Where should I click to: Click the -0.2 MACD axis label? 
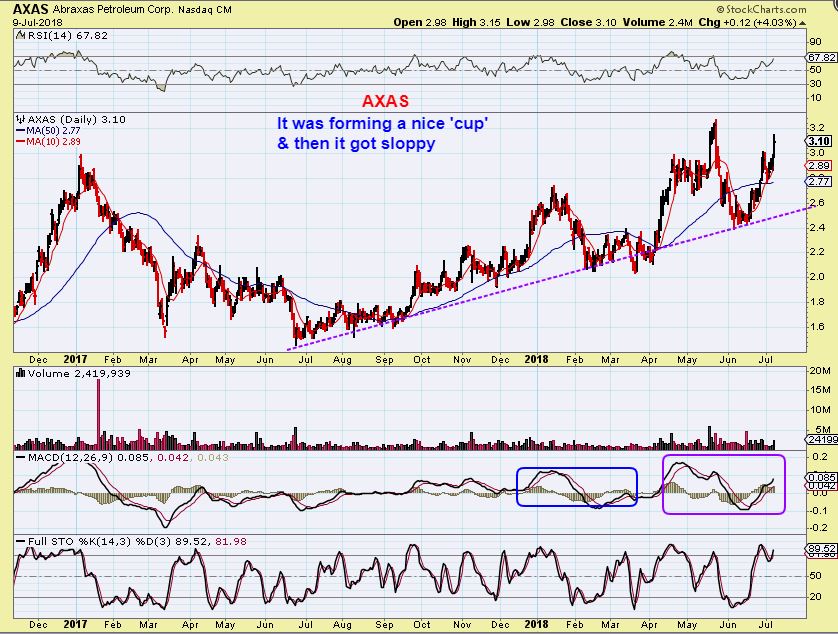[x=818, y=528]
